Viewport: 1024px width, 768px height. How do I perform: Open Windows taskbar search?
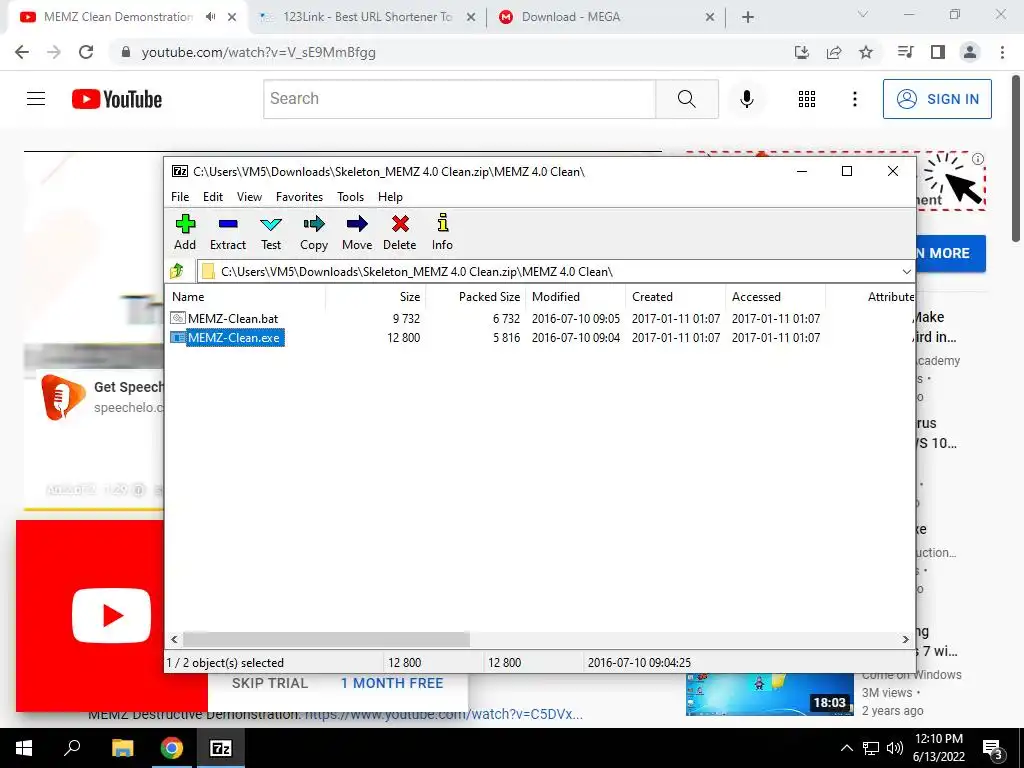[x=72, y=748]
